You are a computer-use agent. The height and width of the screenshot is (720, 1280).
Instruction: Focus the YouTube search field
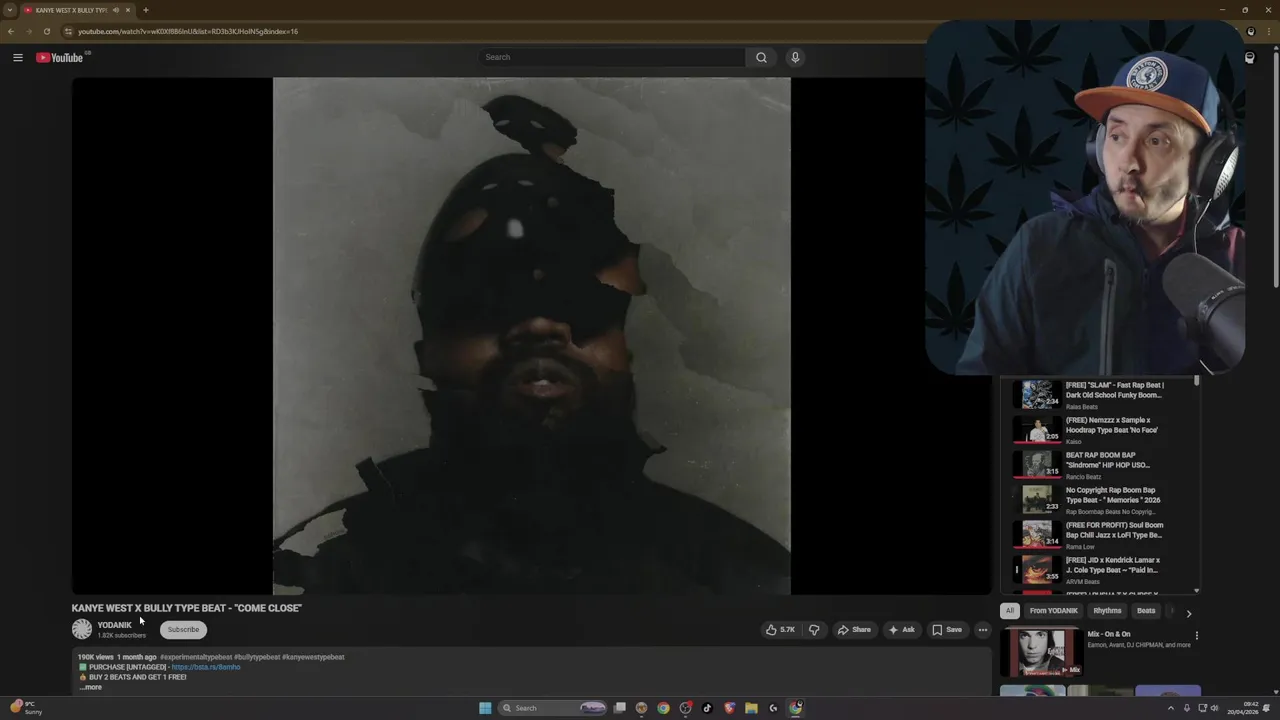(611, 57)
